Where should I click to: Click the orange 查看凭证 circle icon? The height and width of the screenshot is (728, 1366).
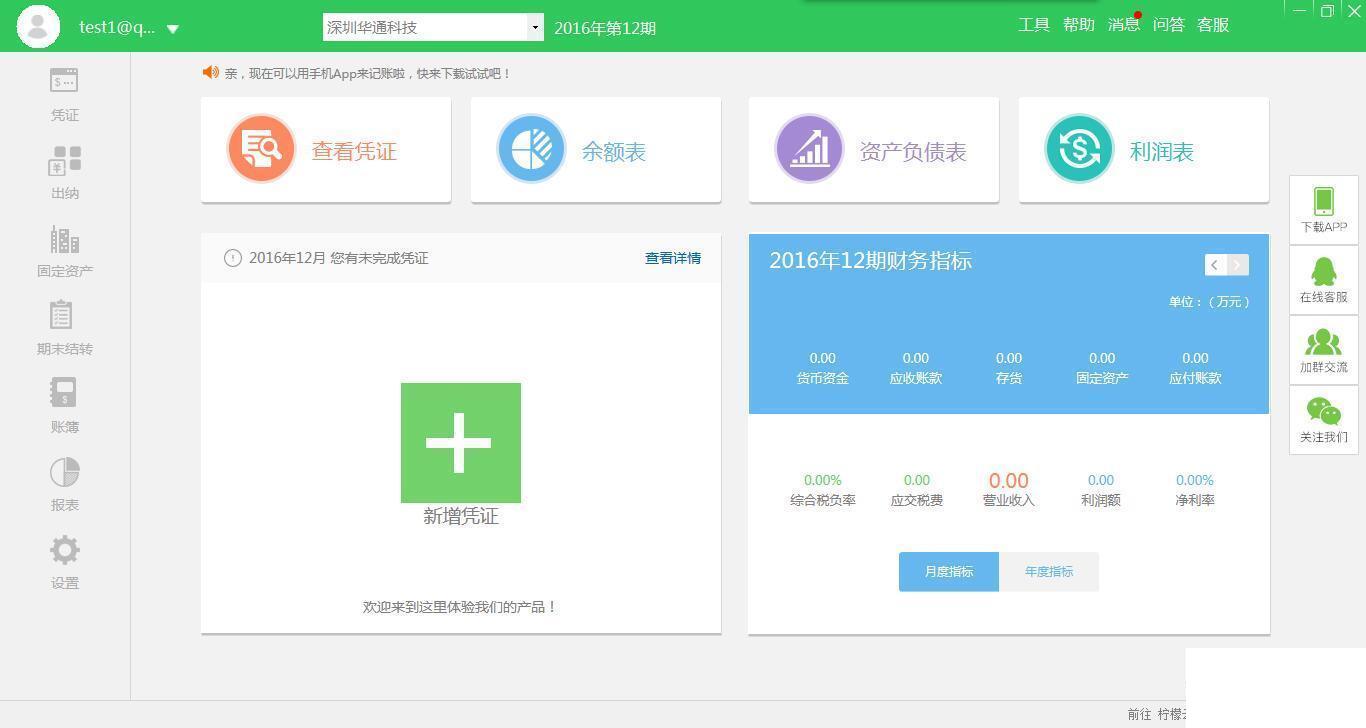pyautogui.click(x=261, y=149)
